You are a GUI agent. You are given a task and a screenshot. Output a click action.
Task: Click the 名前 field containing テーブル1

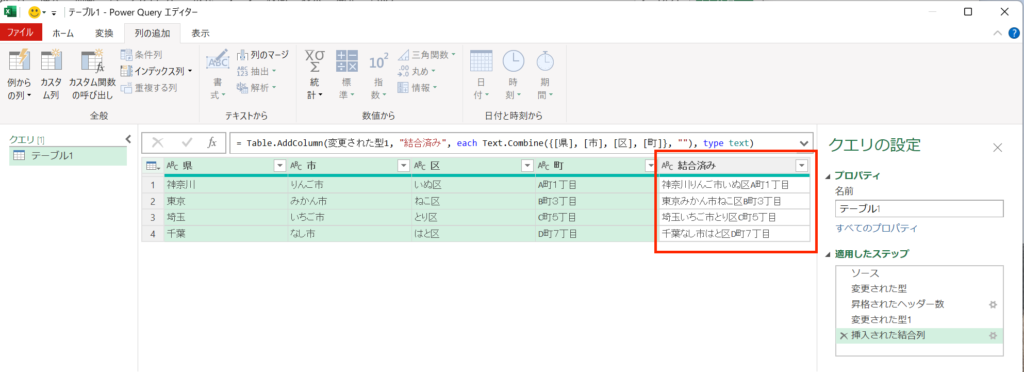point(919,209)
